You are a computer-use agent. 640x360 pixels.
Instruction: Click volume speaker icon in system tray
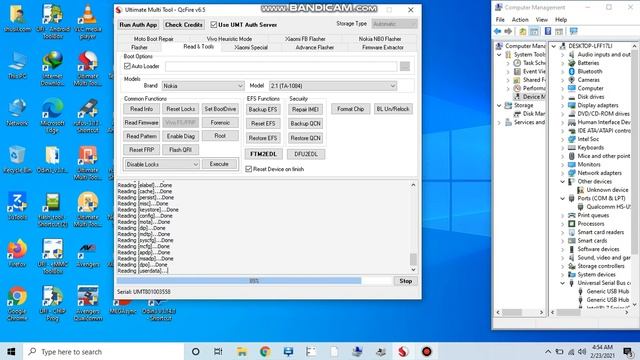pyautogui.click(x=582, y=352)
